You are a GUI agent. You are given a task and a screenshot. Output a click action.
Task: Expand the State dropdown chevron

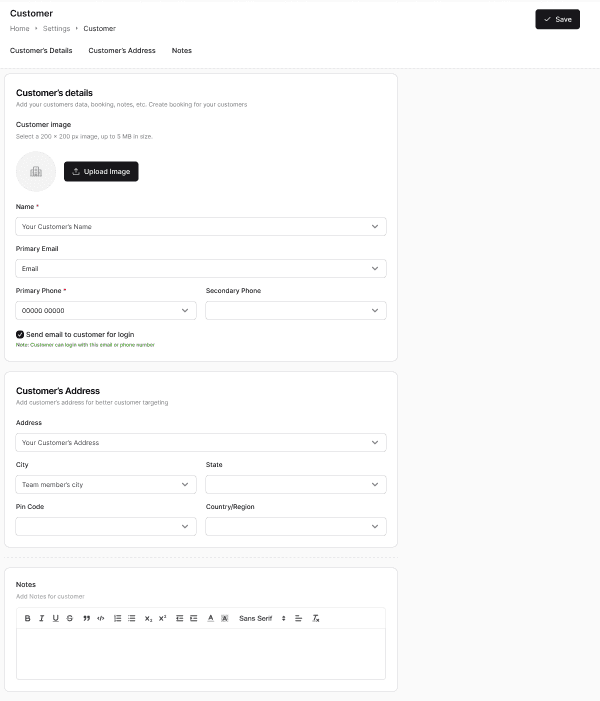(375, 485)
